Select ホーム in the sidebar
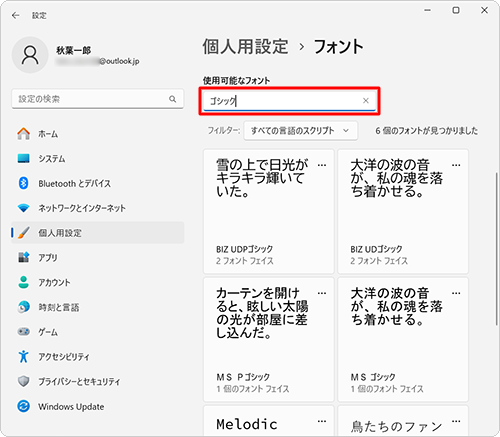 pyautogui.click(x=98, y=134)
